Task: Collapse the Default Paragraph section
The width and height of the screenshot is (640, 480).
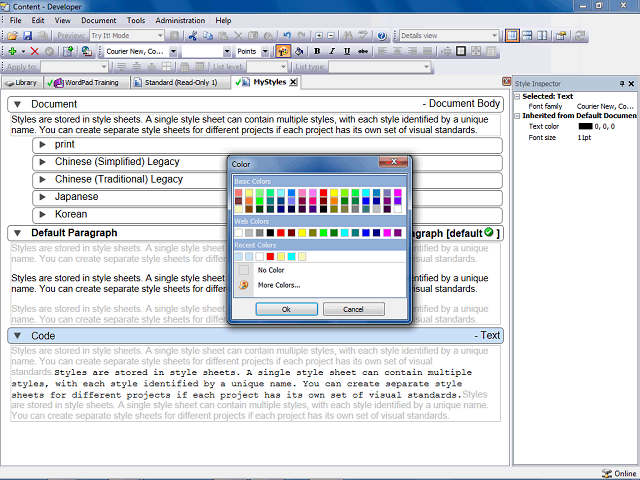Action: [x=18, y=233]
